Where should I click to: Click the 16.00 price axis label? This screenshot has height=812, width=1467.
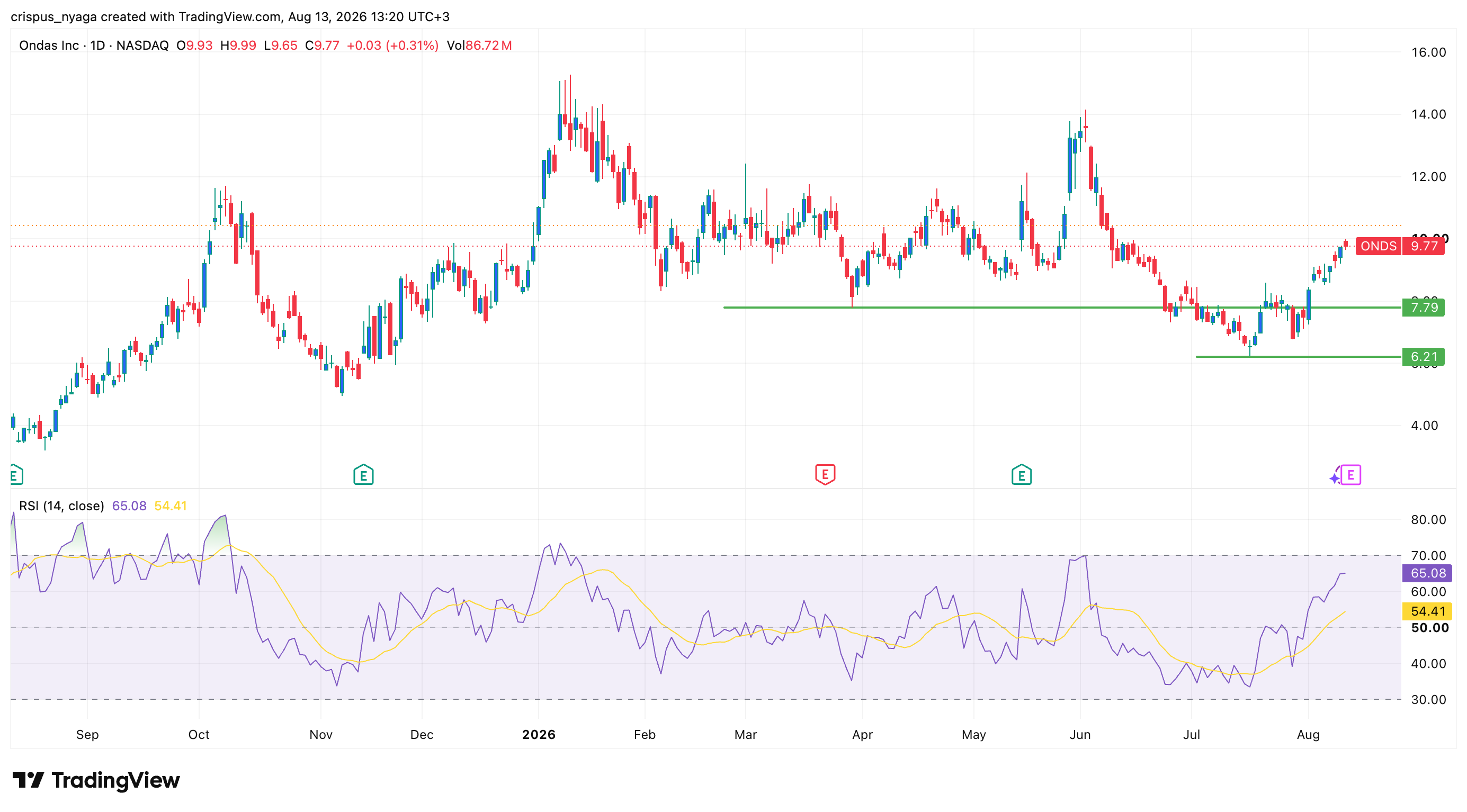(x=1428, y=52)
